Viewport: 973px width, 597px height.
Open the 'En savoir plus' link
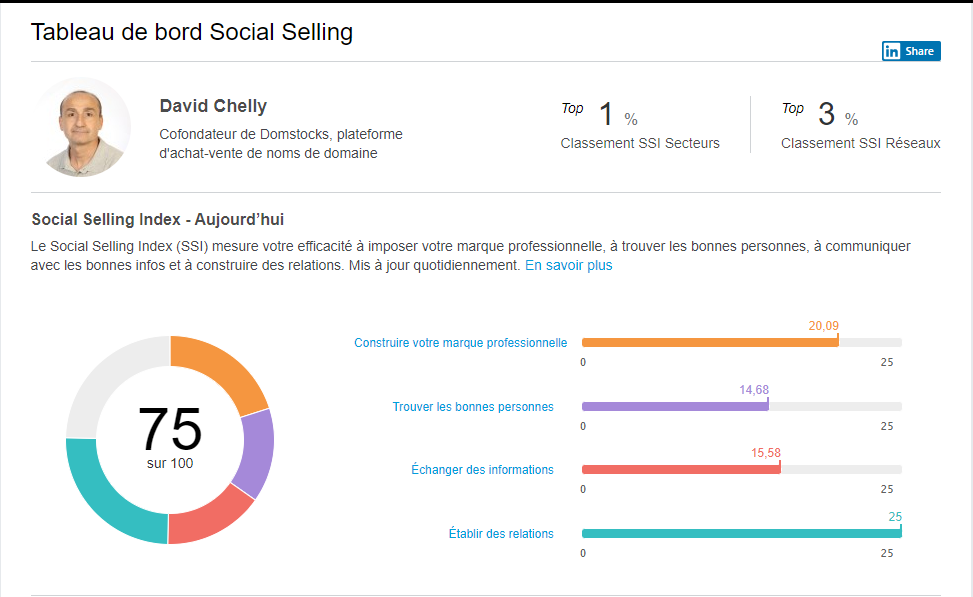[568, 266]
